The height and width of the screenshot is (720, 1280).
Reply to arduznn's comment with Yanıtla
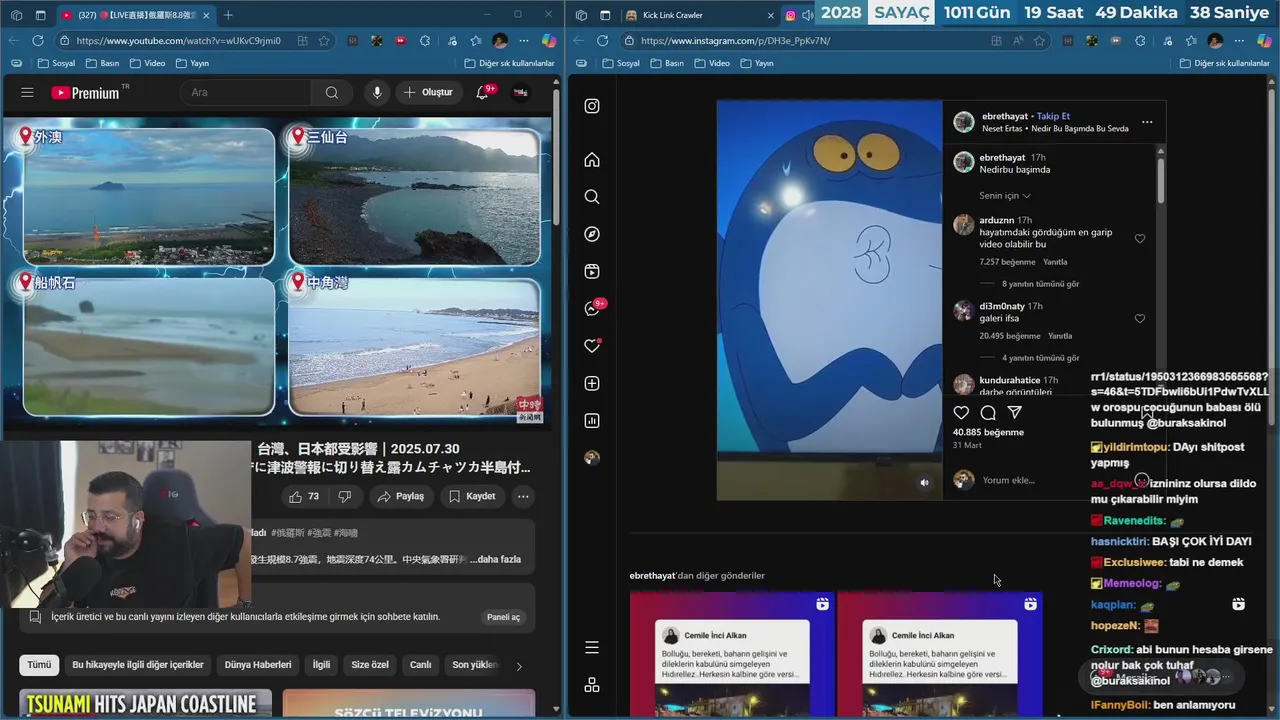tap(1055, 262)
